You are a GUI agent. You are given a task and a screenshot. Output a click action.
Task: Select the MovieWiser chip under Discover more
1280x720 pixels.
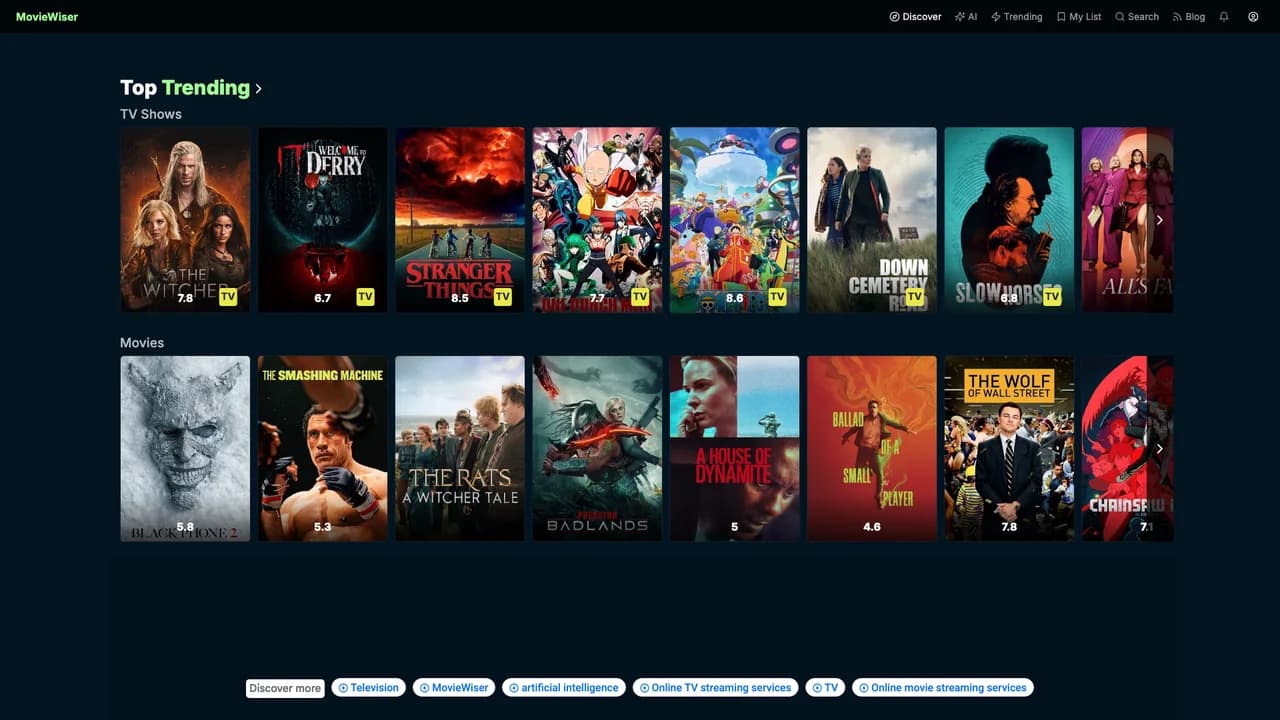coord(454,688)
